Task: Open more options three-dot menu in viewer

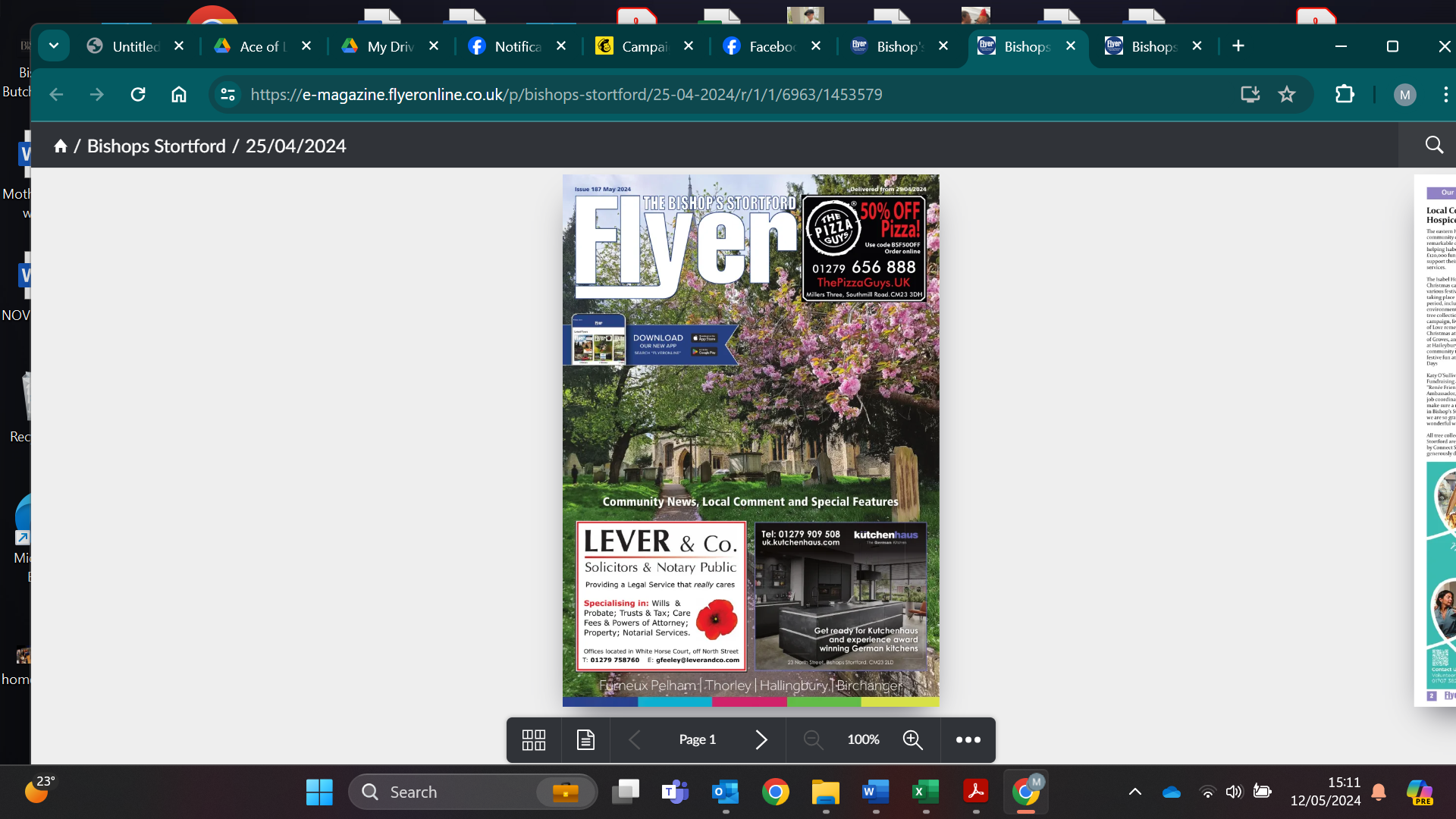Action: click(968, 740)
